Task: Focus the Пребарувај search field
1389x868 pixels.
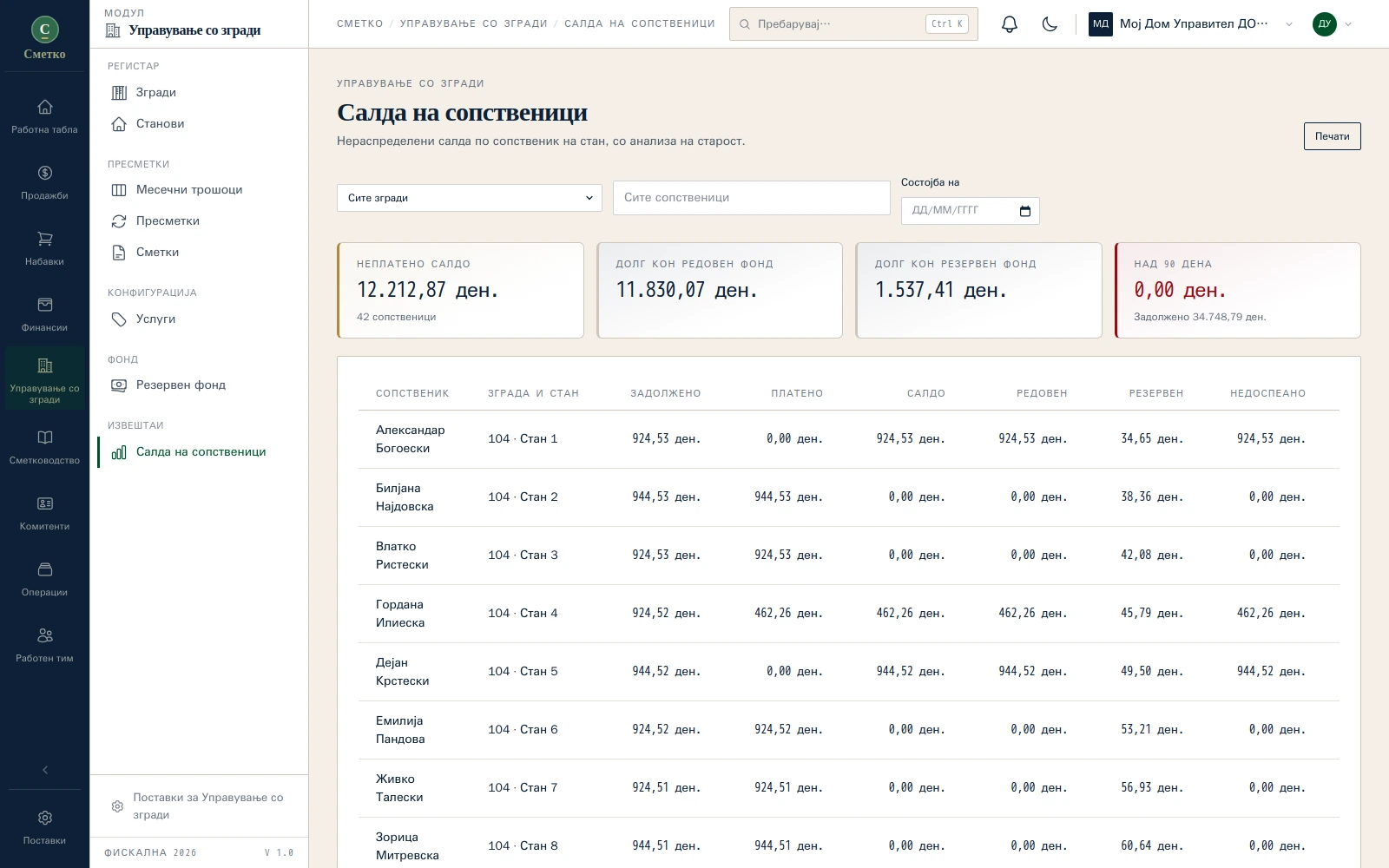Action: (853, 24)
